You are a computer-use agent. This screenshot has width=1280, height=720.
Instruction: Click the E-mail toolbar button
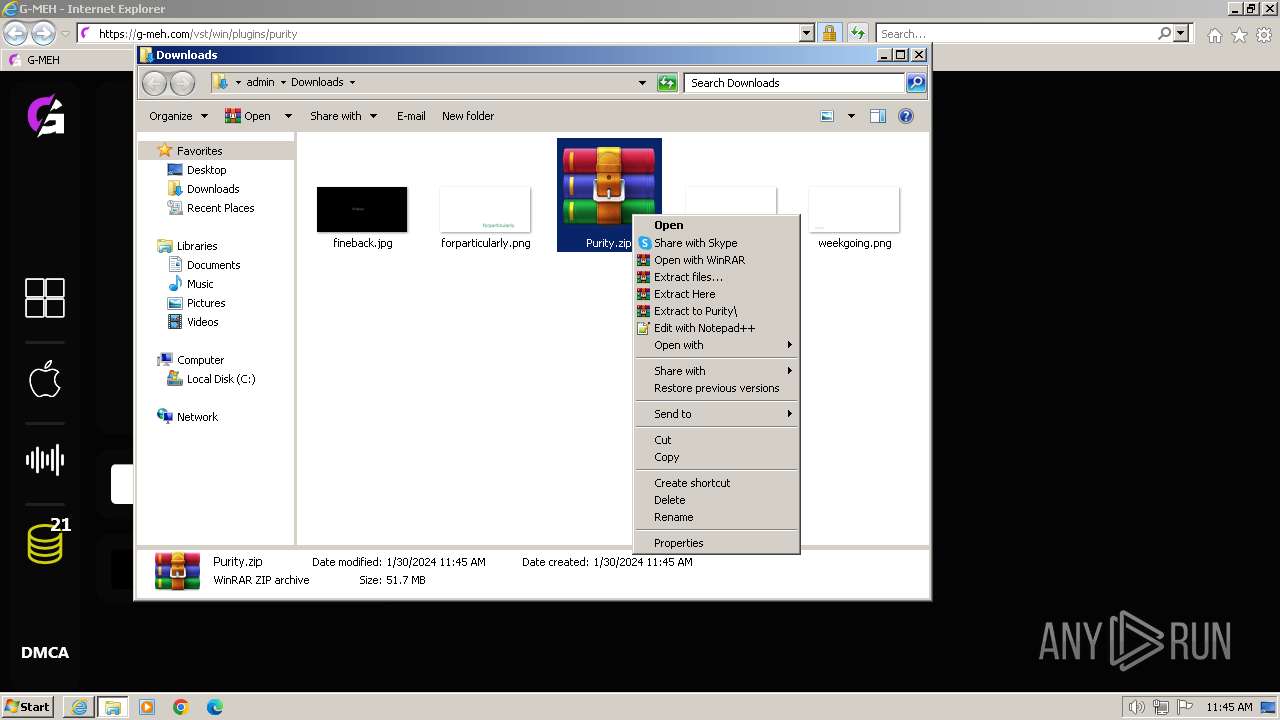coord(411,116)
